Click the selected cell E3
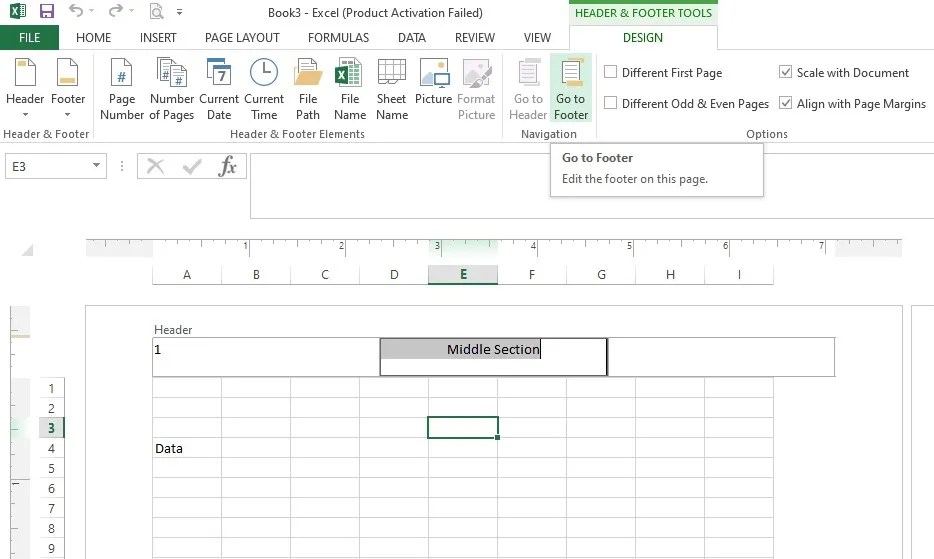The height and width of the screenshot is (559, 934). 463,427
